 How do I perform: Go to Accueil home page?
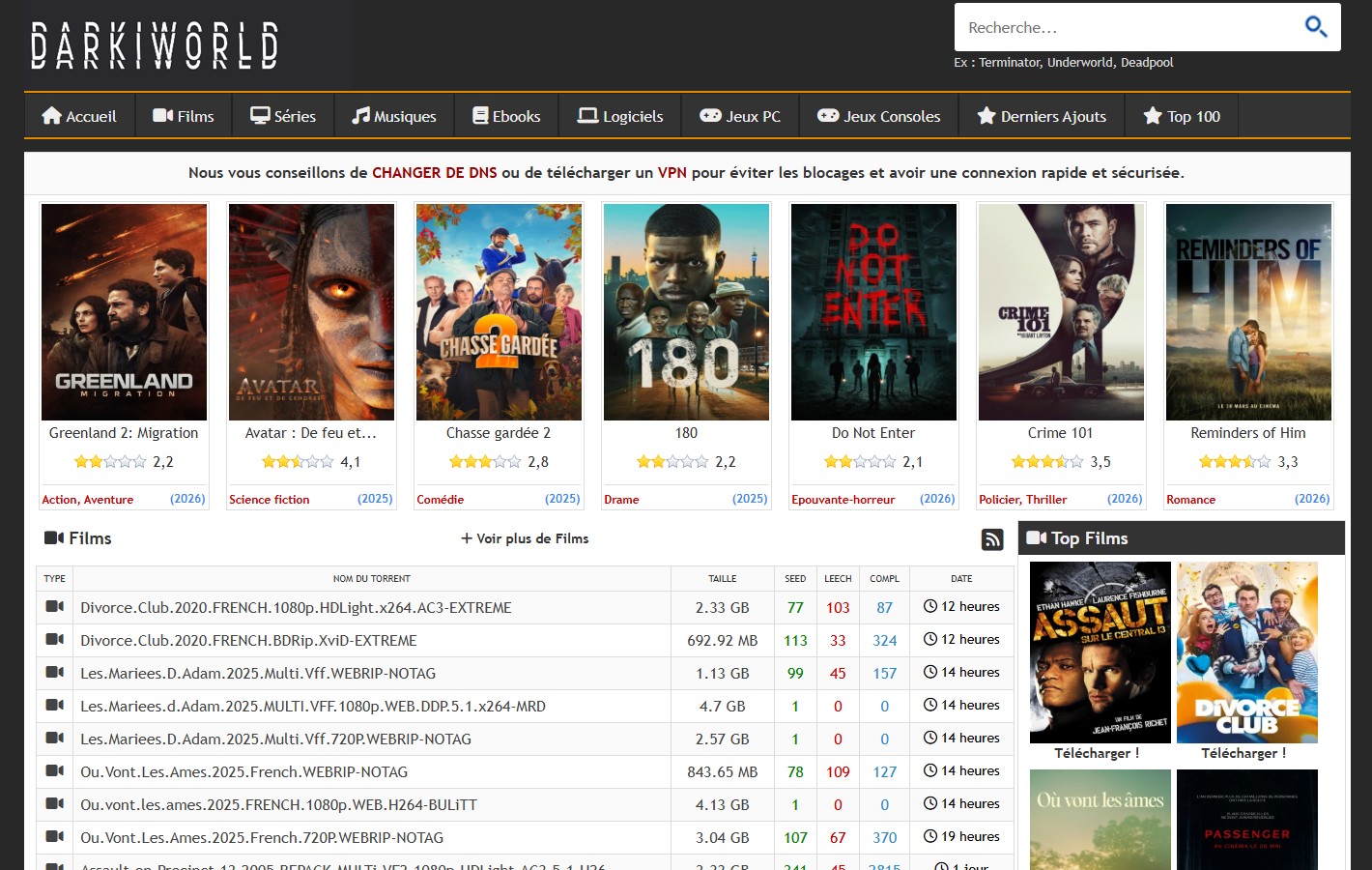pyautogui.click(x=79, y=116)
